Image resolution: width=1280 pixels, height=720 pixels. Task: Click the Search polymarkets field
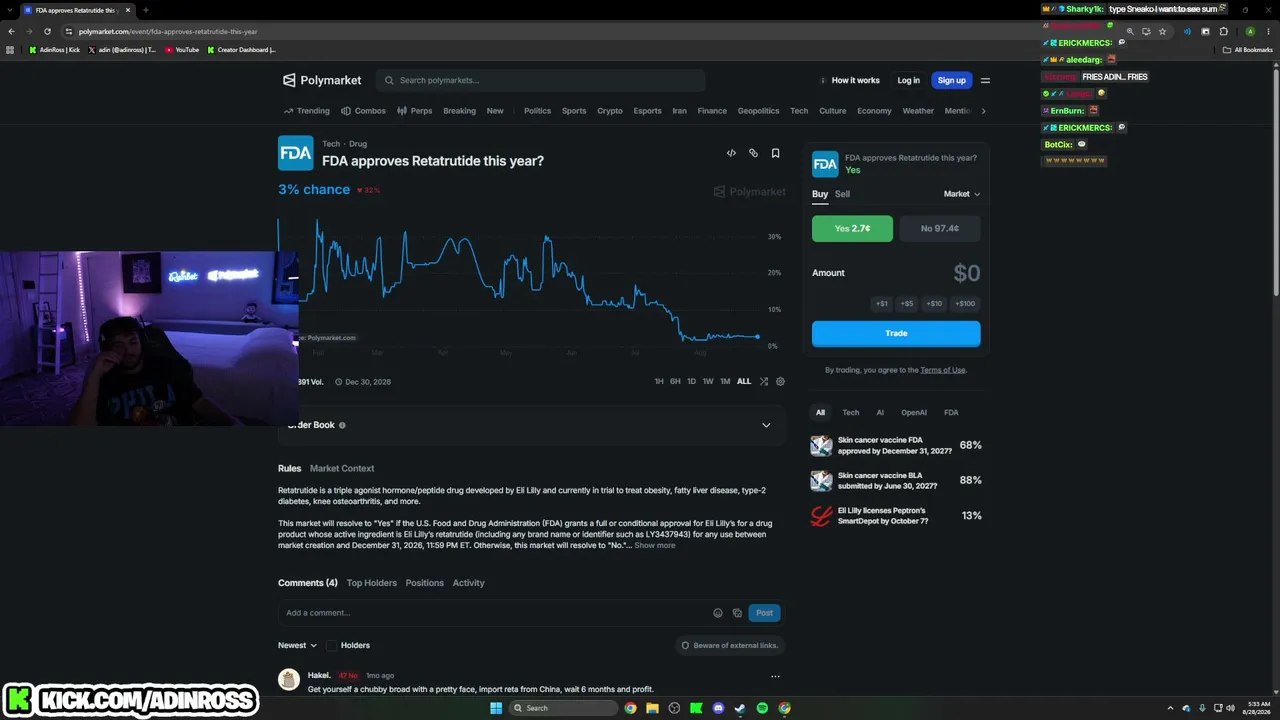541,80
